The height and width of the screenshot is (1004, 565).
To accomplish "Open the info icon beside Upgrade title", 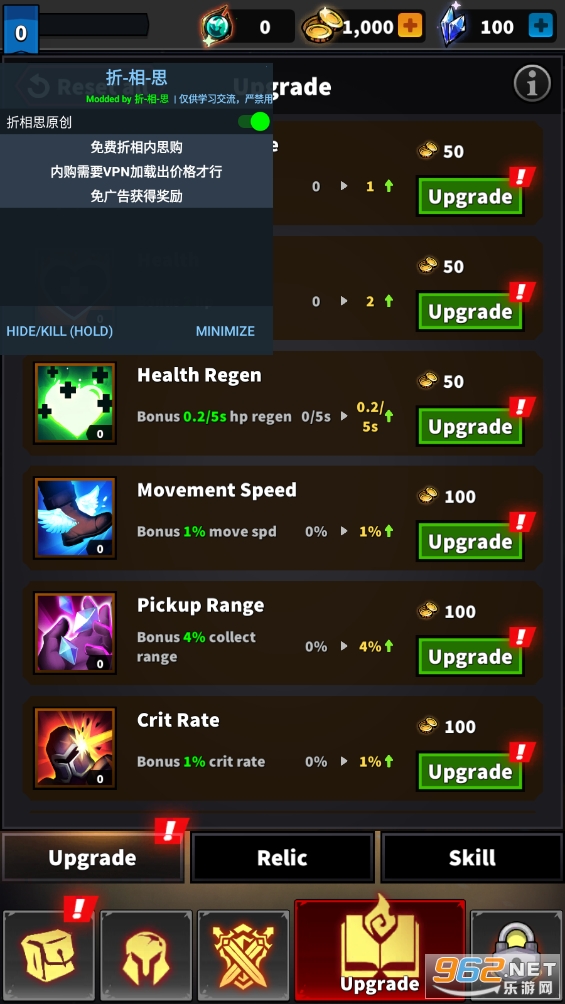I will 532,83.
